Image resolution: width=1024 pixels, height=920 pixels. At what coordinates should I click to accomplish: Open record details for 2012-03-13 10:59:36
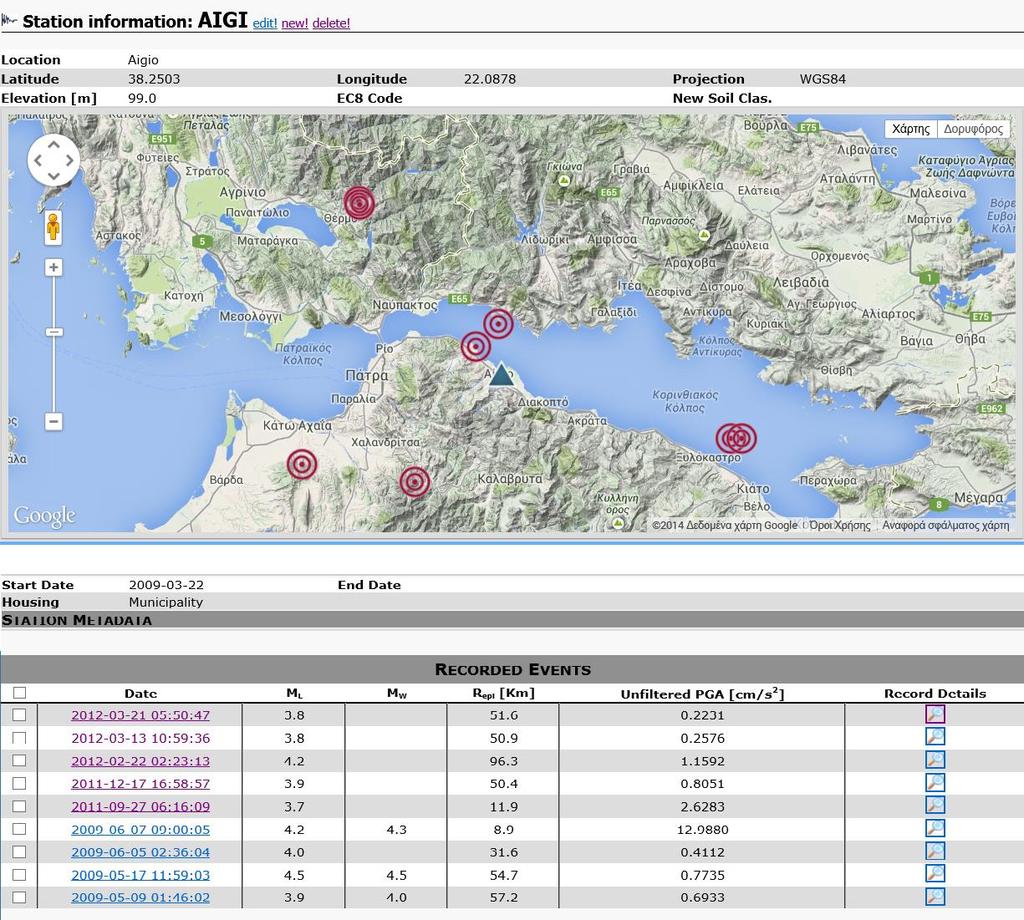(935, 737)
